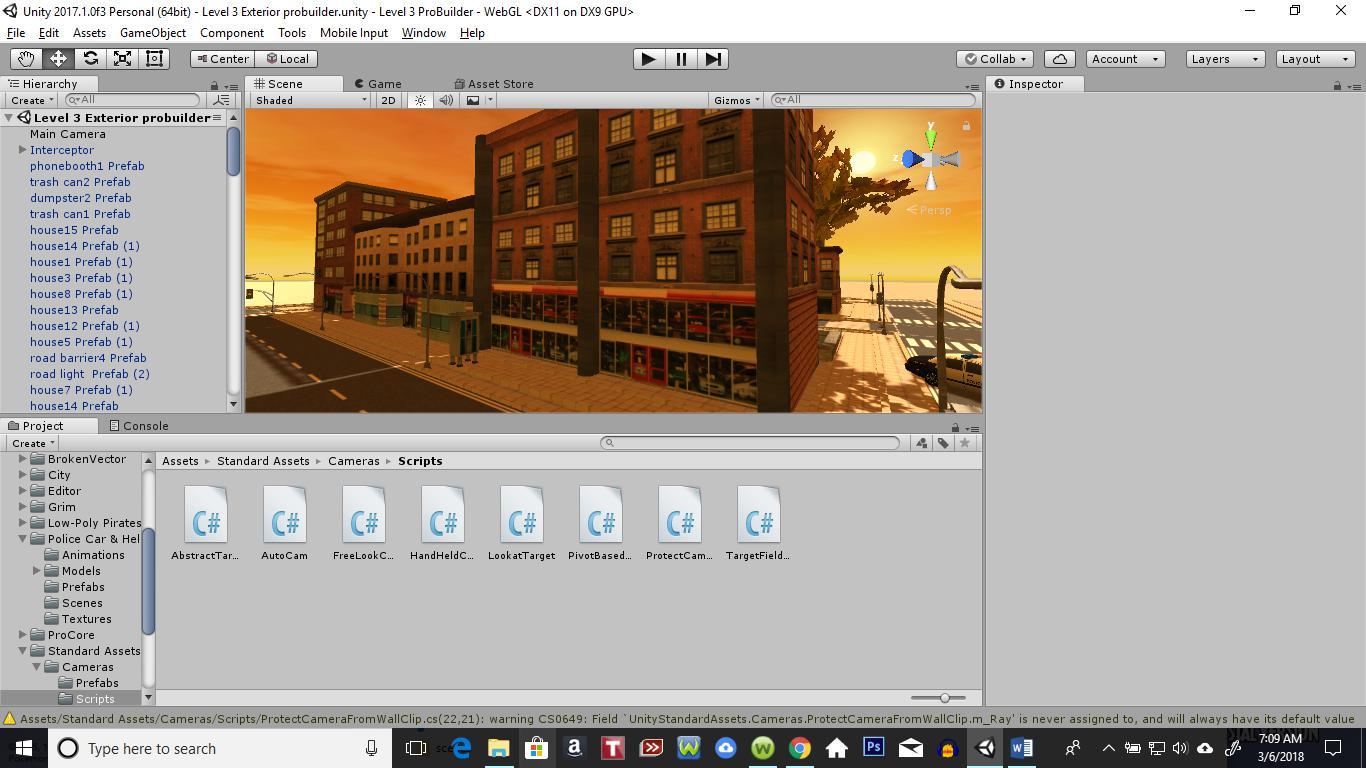Click hierarchy search filter icon button
The width and height of the screenshot is (1366, 768).
point(222,100)
